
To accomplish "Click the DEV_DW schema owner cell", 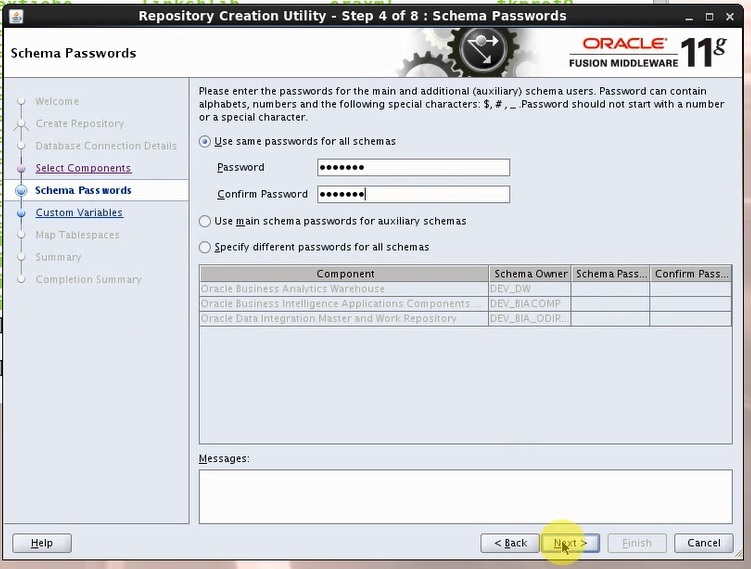I will (x=530, y=289).
